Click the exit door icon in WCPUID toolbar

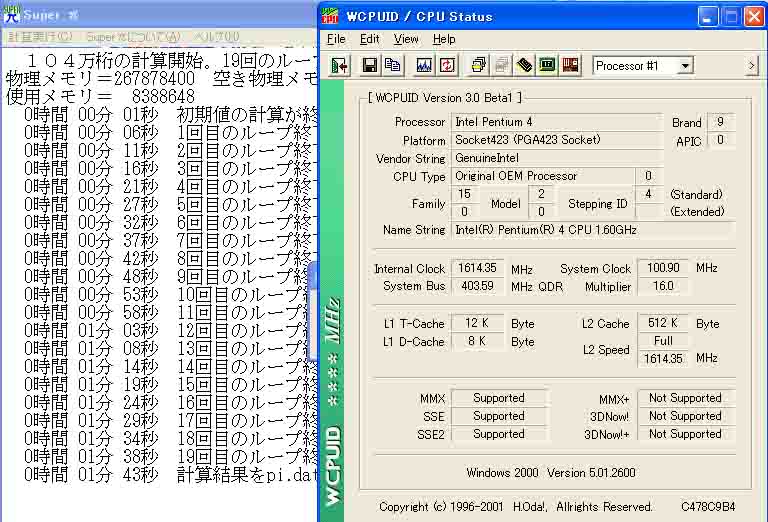[339, 66]
